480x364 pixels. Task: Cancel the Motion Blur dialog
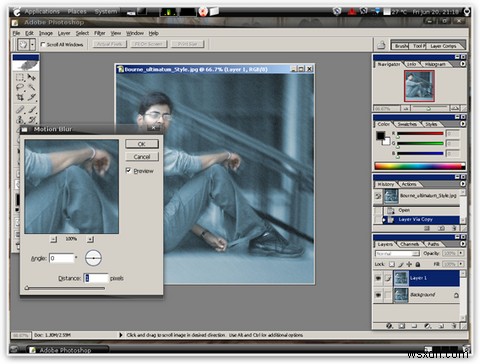(x=142, y=157)
